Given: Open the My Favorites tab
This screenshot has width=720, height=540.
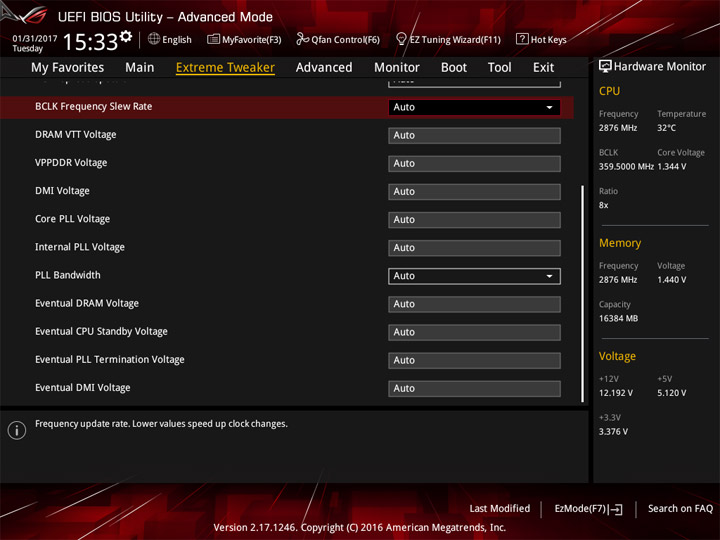Looking at the screenshot, I should (68, 68).
